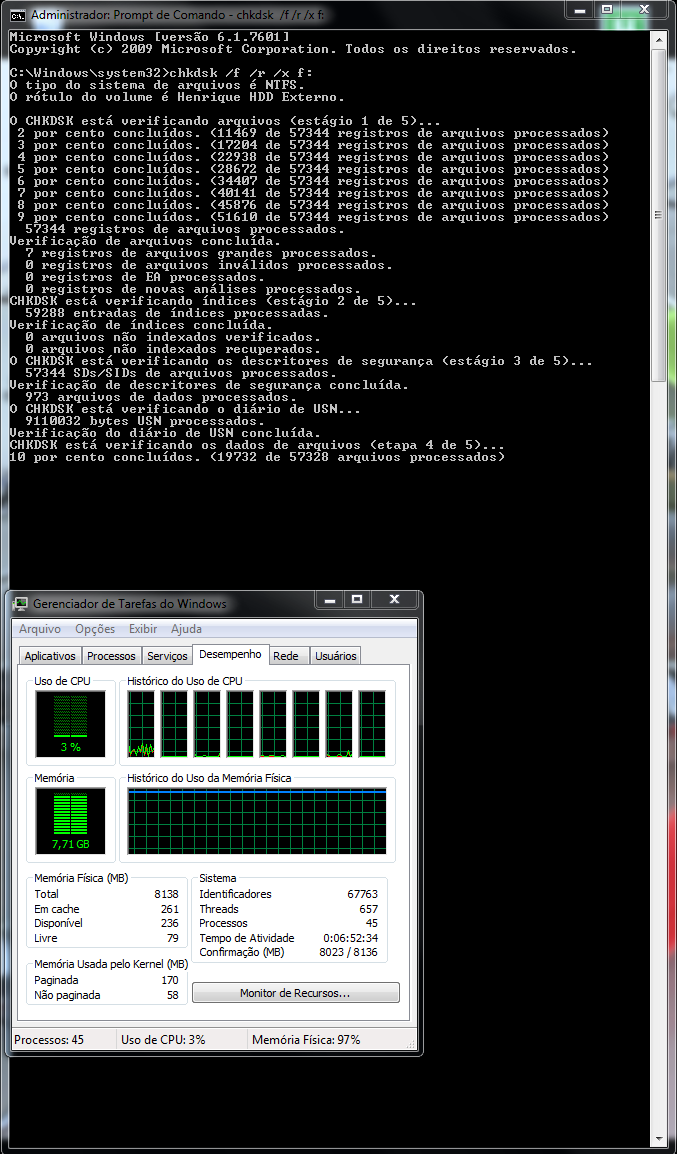Click the Command Prompt title bar icon
Screen dimensions: 677x1154
point(17,14)
